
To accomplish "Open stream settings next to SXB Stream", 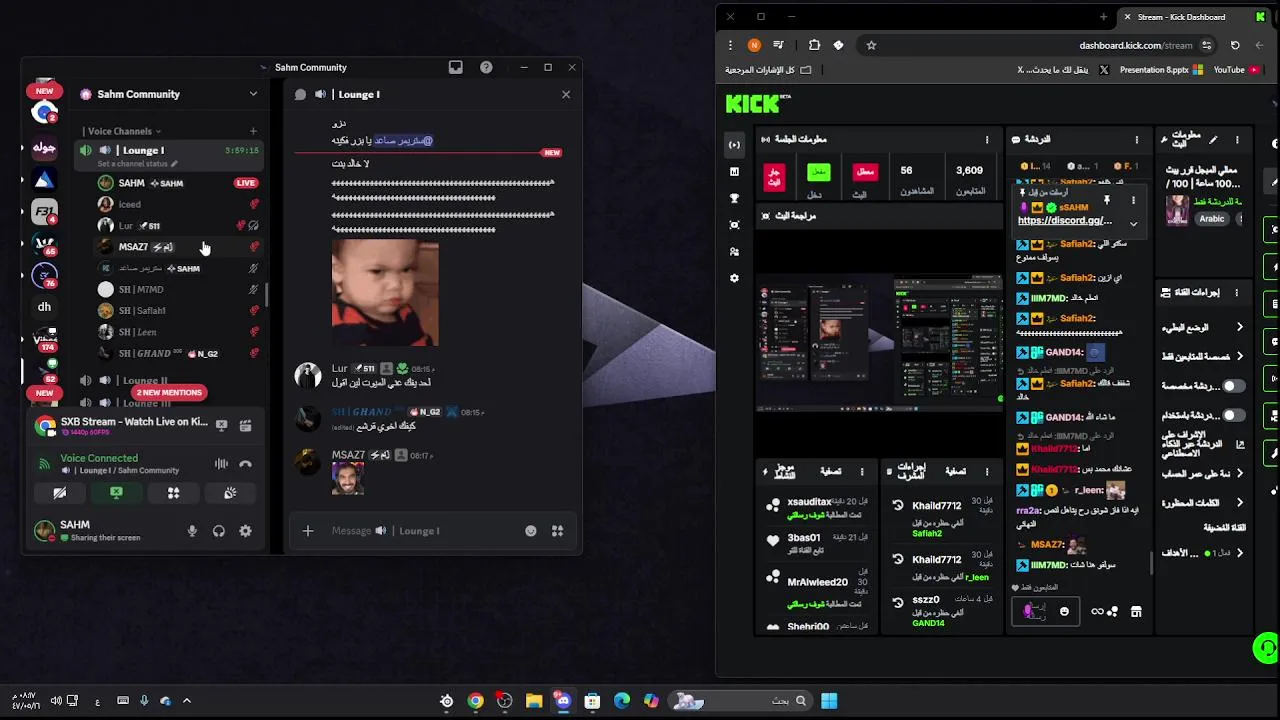I will coord(246,425).
